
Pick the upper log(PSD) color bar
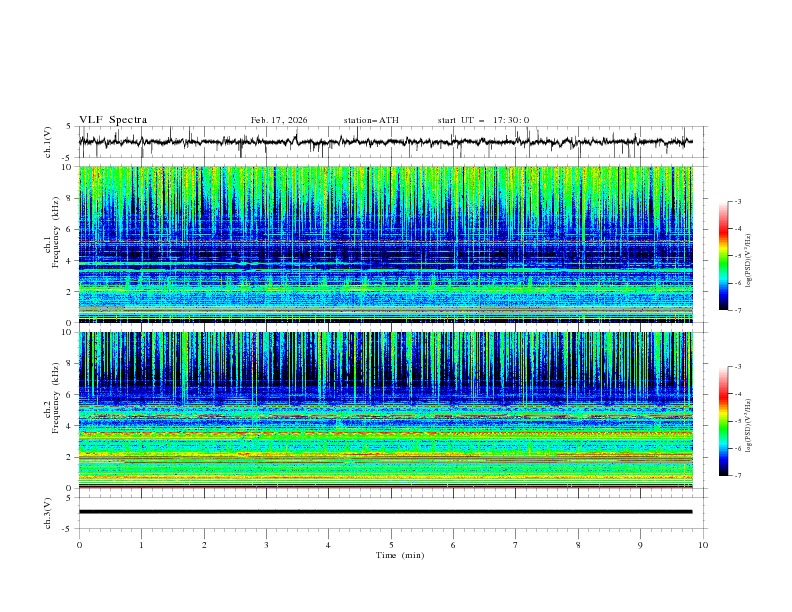724,256
